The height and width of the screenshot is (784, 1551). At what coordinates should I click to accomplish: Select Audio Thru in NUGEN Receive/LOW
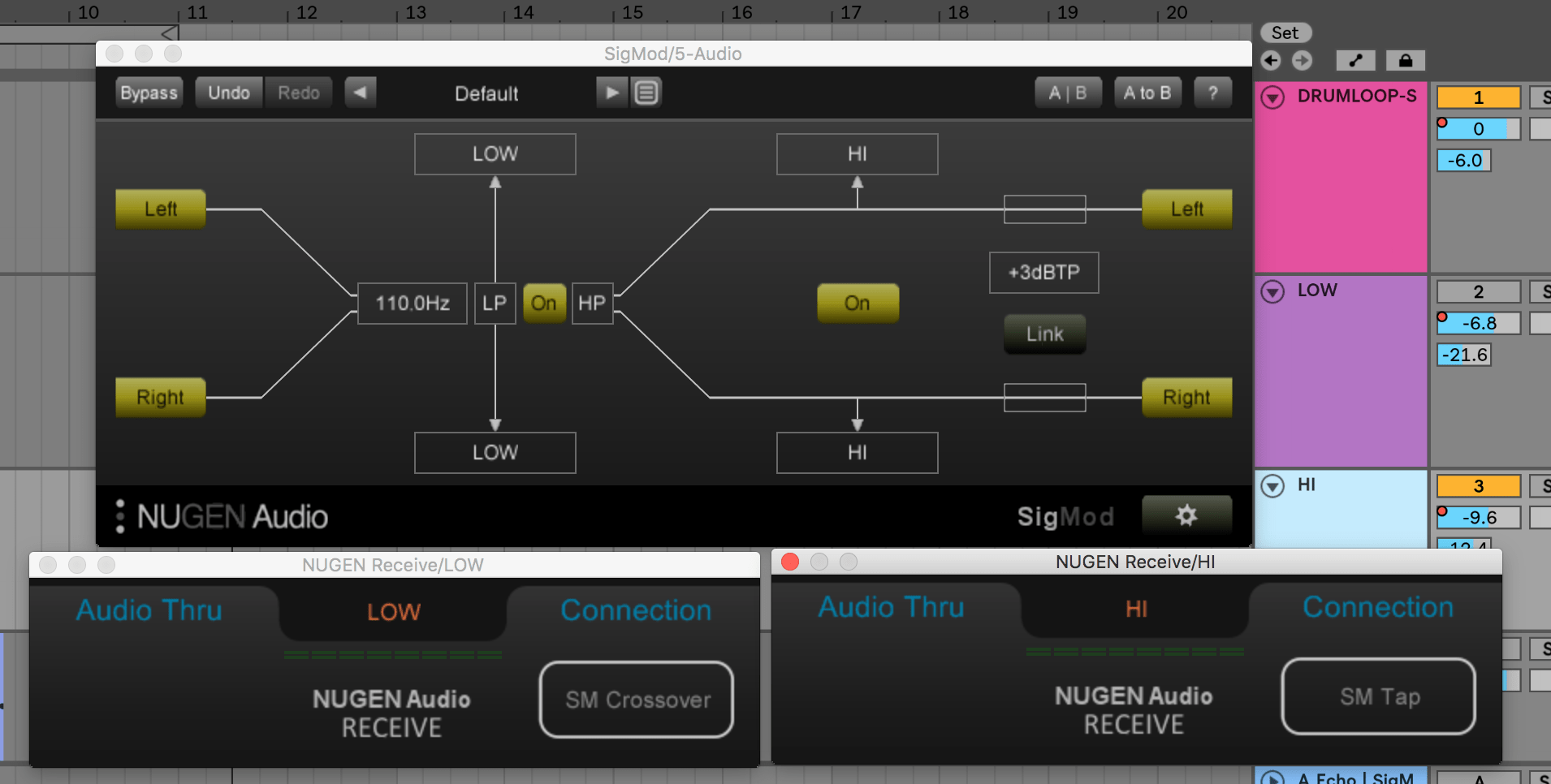point(149,610)
